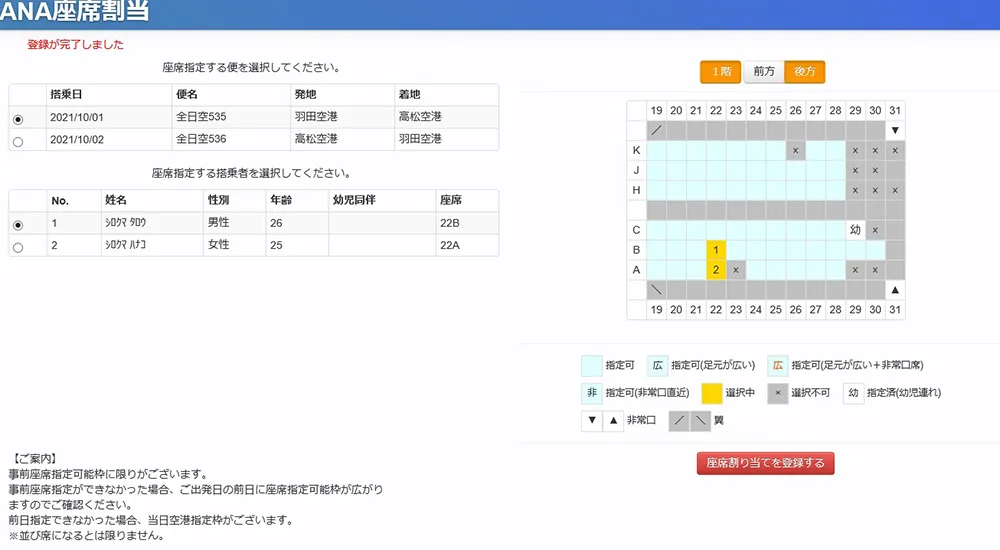Click unavailable × seat 26K

795,151
